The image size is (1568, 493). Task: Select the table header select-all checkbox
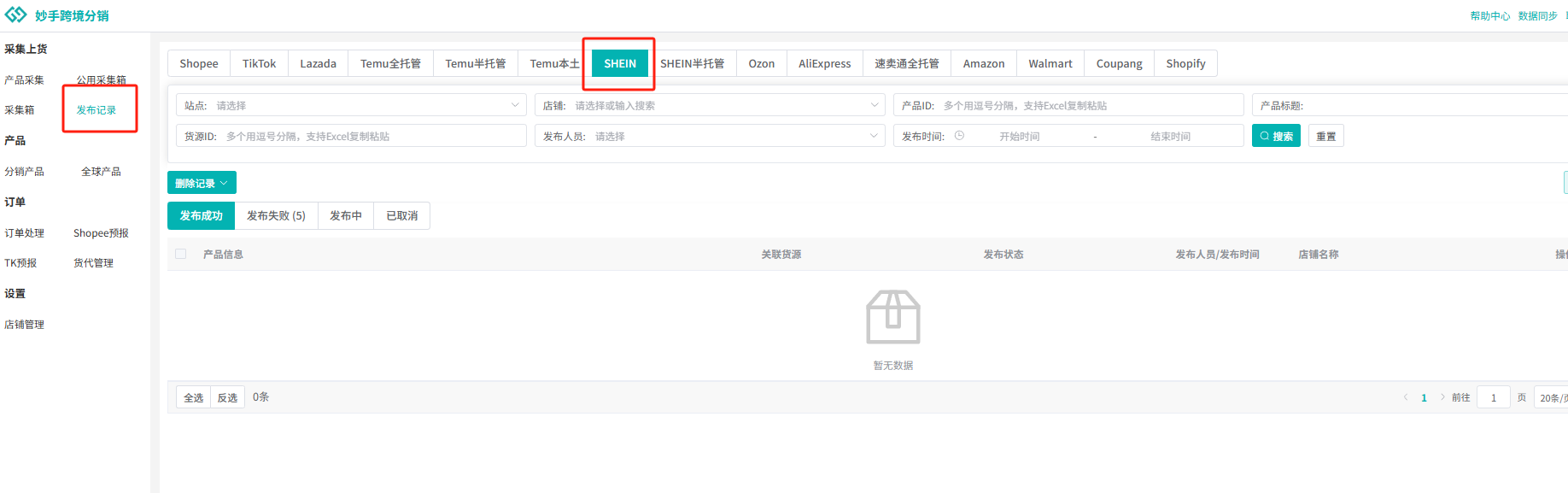point(180,254)
